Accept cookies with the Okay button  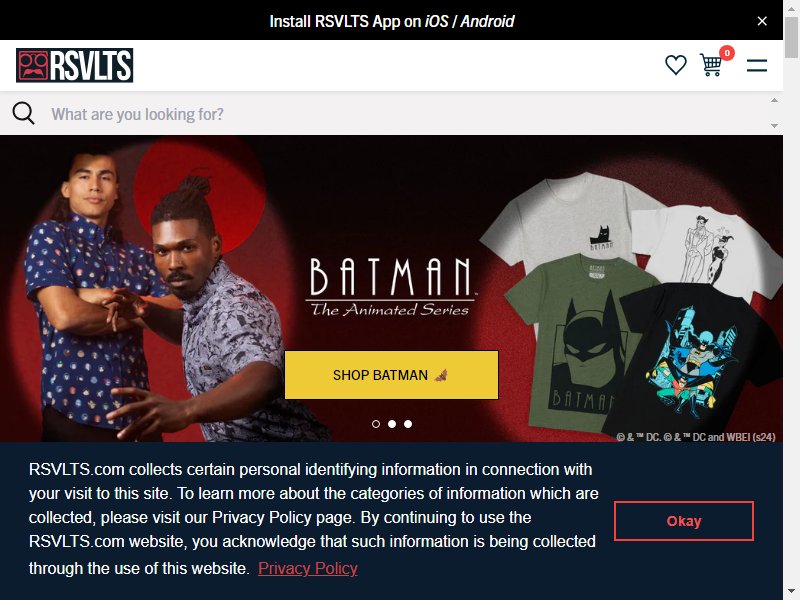684,521
